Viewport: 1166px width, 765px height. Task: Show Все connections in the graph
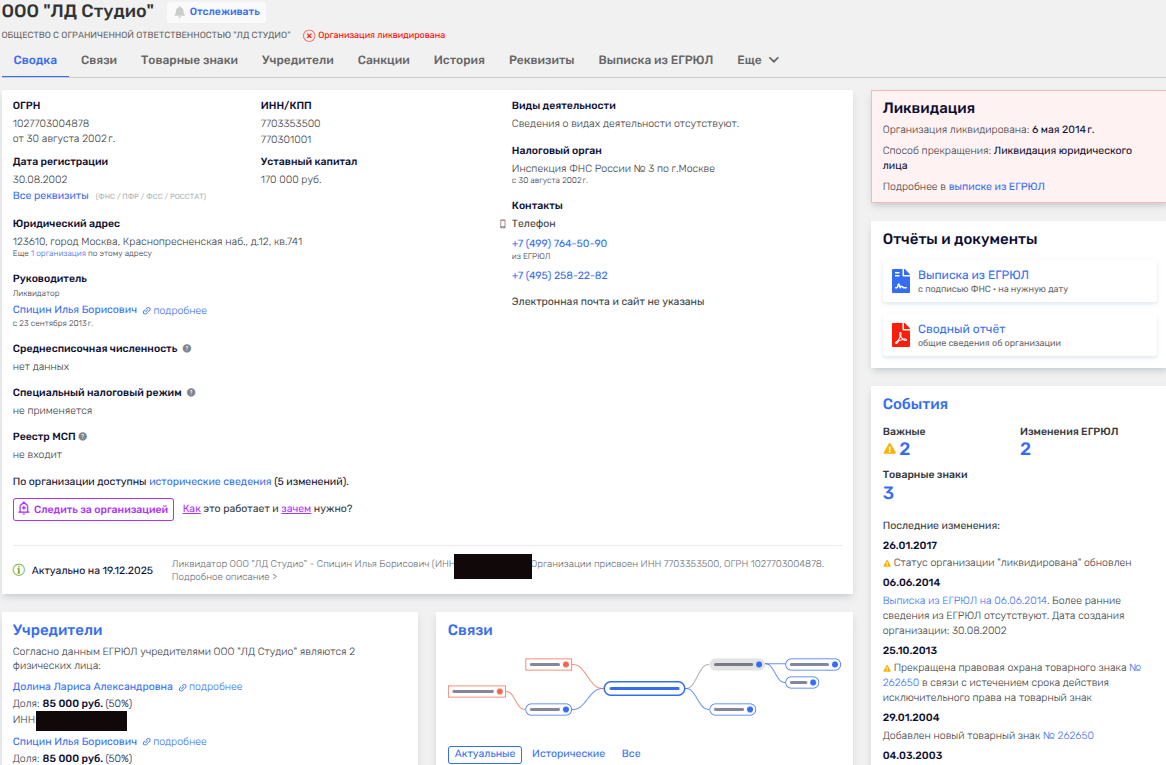[x=631, y=754]
